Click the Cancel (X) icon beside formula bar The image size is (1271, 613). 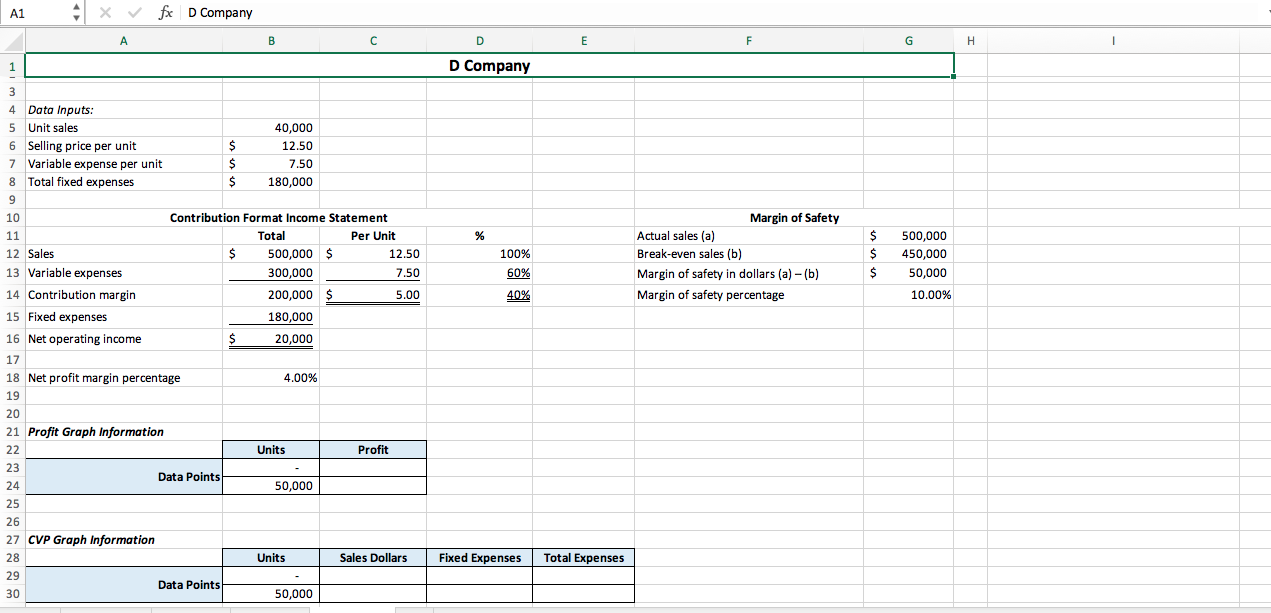[x=105, y=12]
